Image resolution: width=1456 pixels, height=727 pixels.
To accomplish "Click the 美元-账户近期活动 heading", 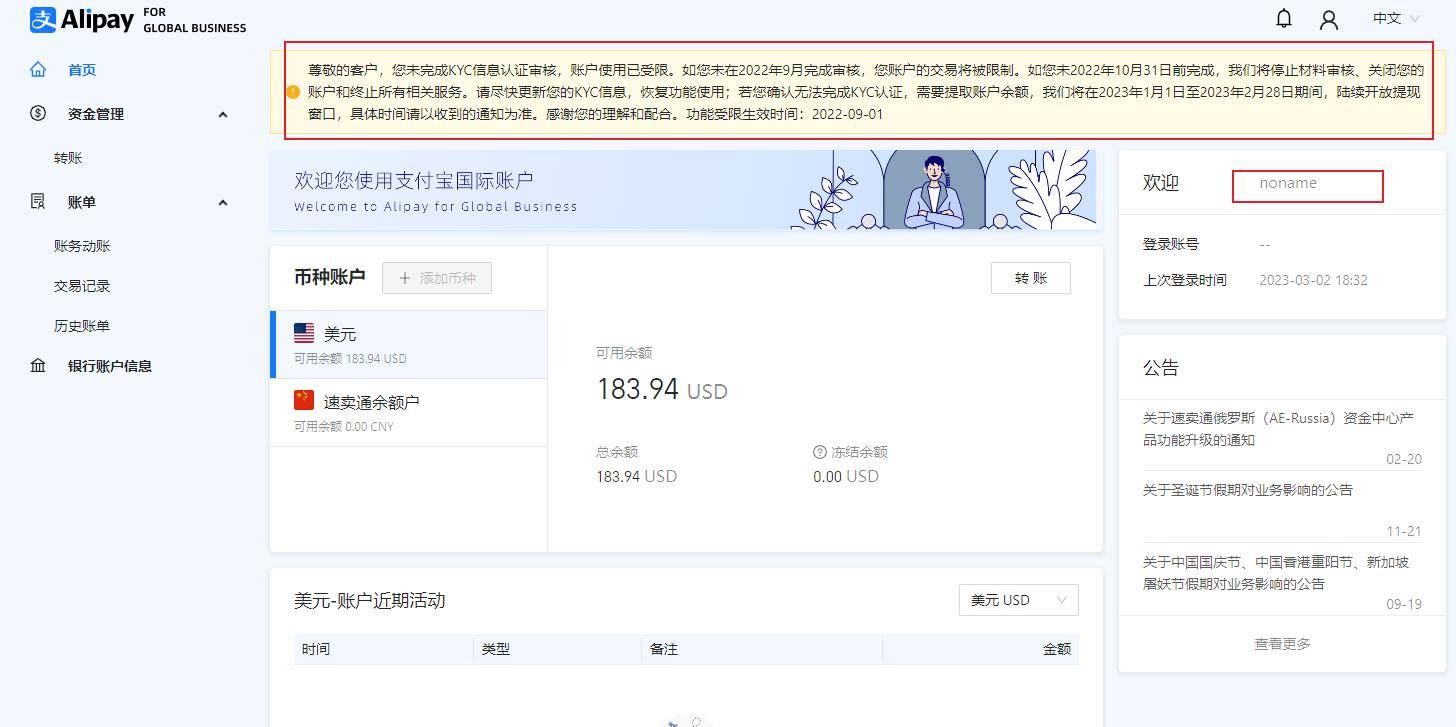I will (x=369, y=601).
